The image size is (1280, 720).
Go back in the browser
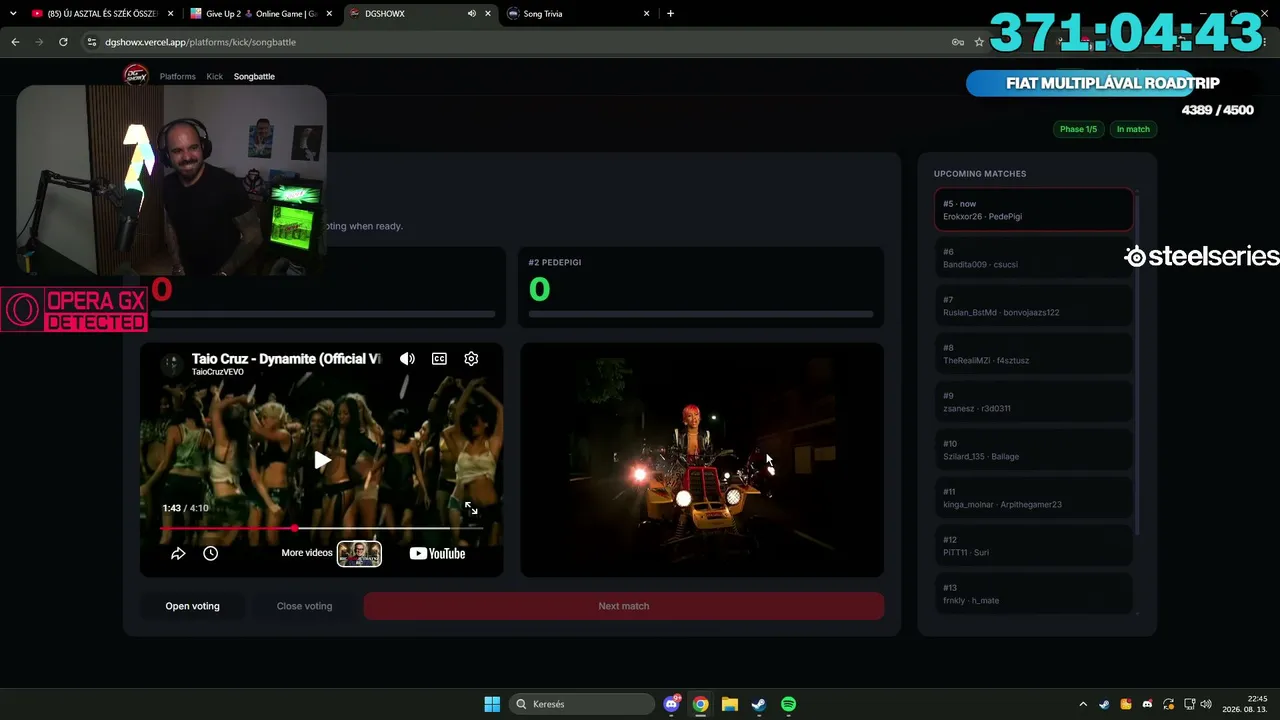(x=15, y=42)
